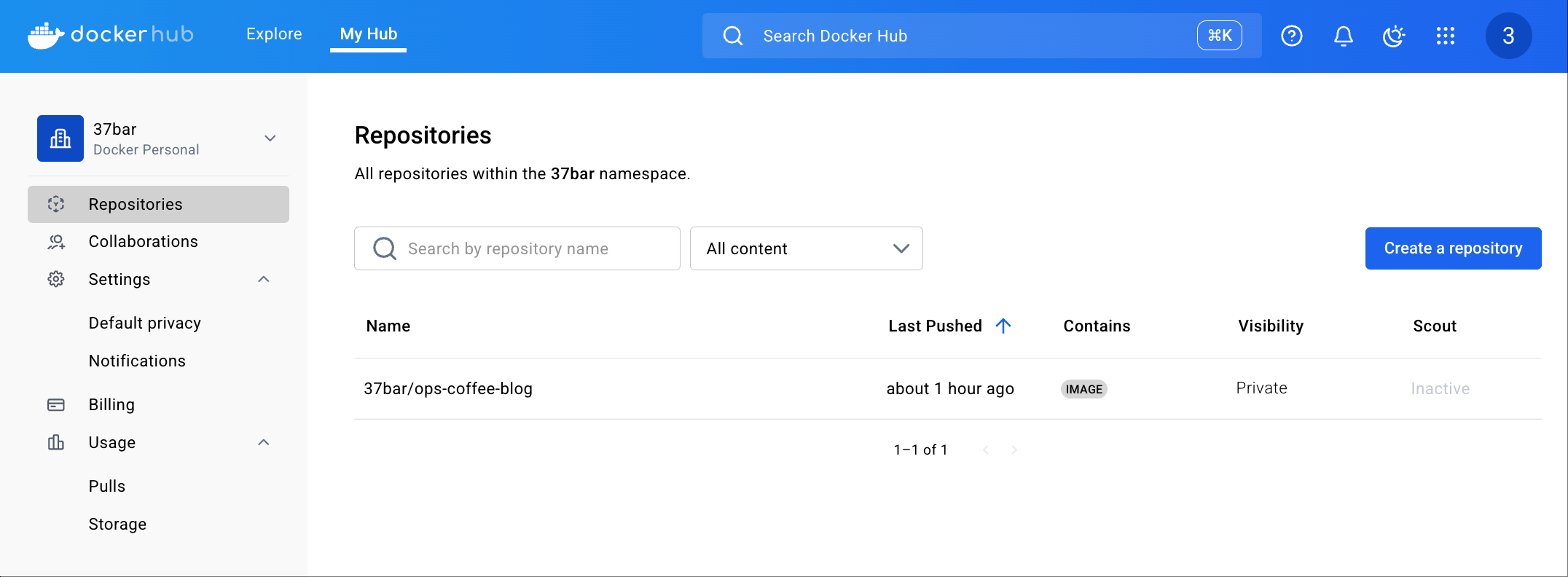This screenshot has height=577, width=1568.
Task: Click the ⌘K shortcut badge
Action: tap(1220, 36)
